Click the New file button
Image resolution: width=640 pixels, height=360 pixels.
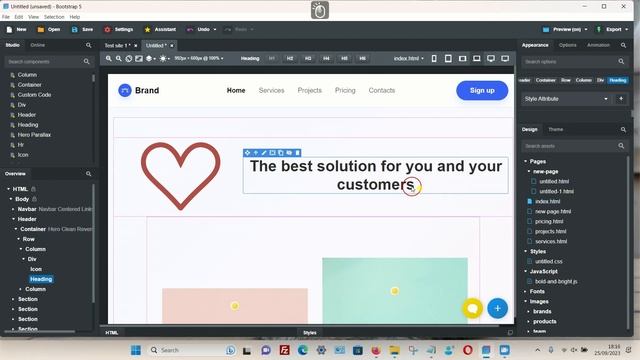16,29
